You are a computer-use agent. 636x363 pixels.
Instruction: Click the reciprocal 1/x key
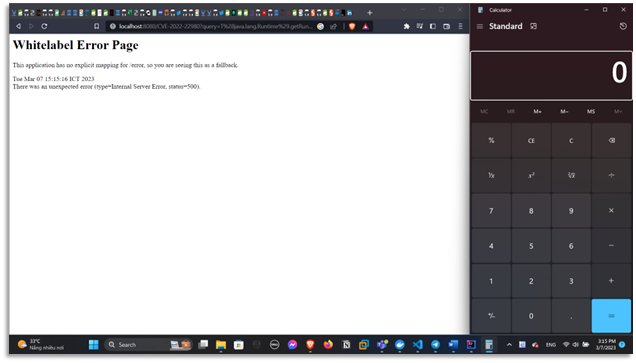491,175
